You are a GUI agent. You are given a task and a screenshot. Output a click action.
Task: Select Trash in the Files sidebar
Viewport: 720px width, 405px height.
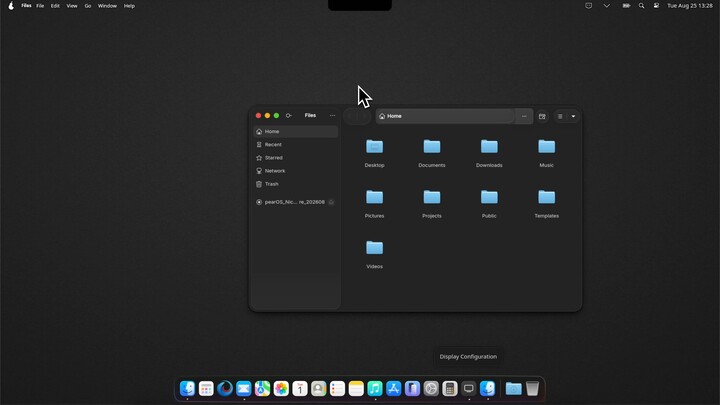pos(296,184)
